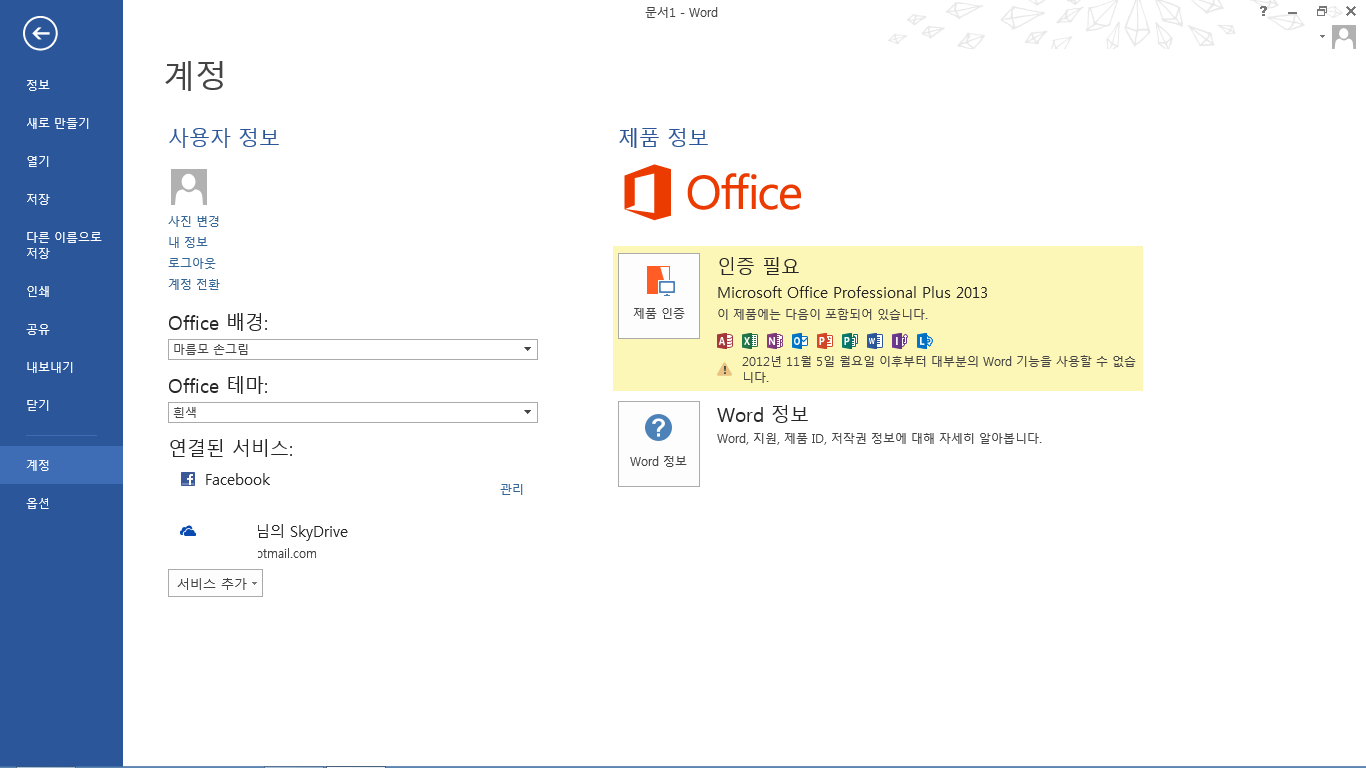
Task: Click the 제품 정보 section heading
Action: pos(664,137)
